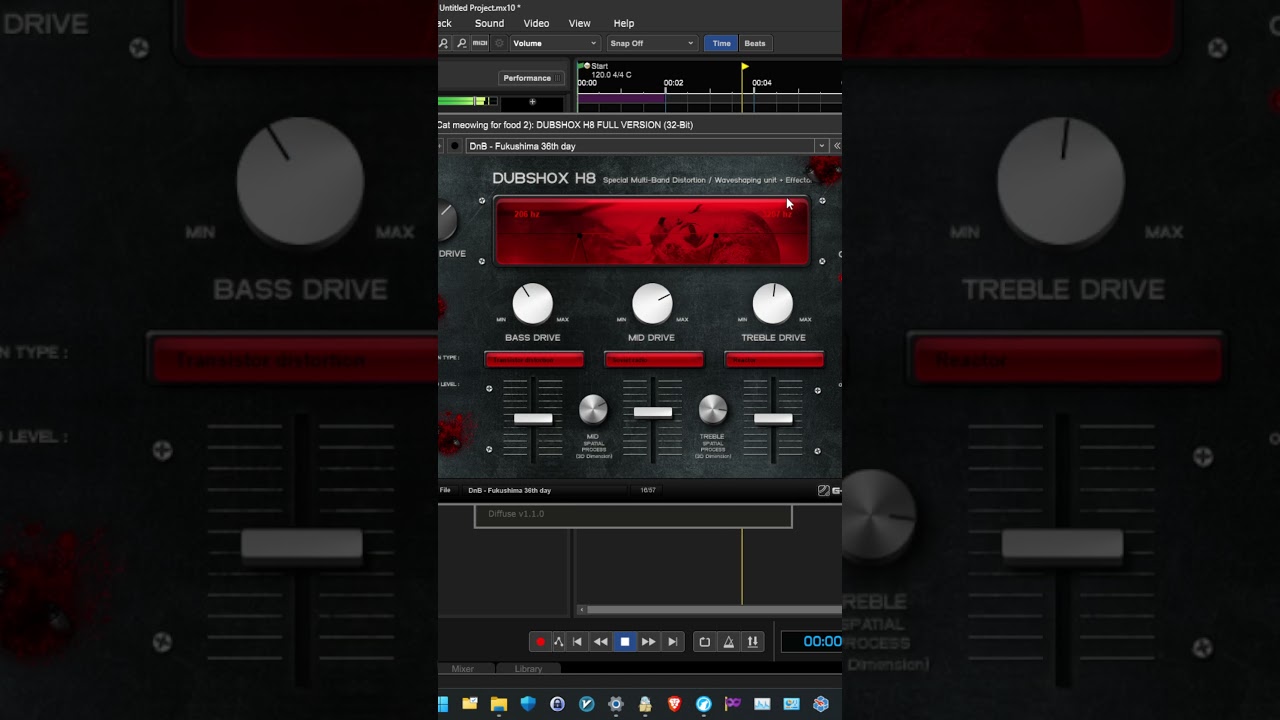Click the up-down arrows transport icon
1280x720 pixels.
753,642
